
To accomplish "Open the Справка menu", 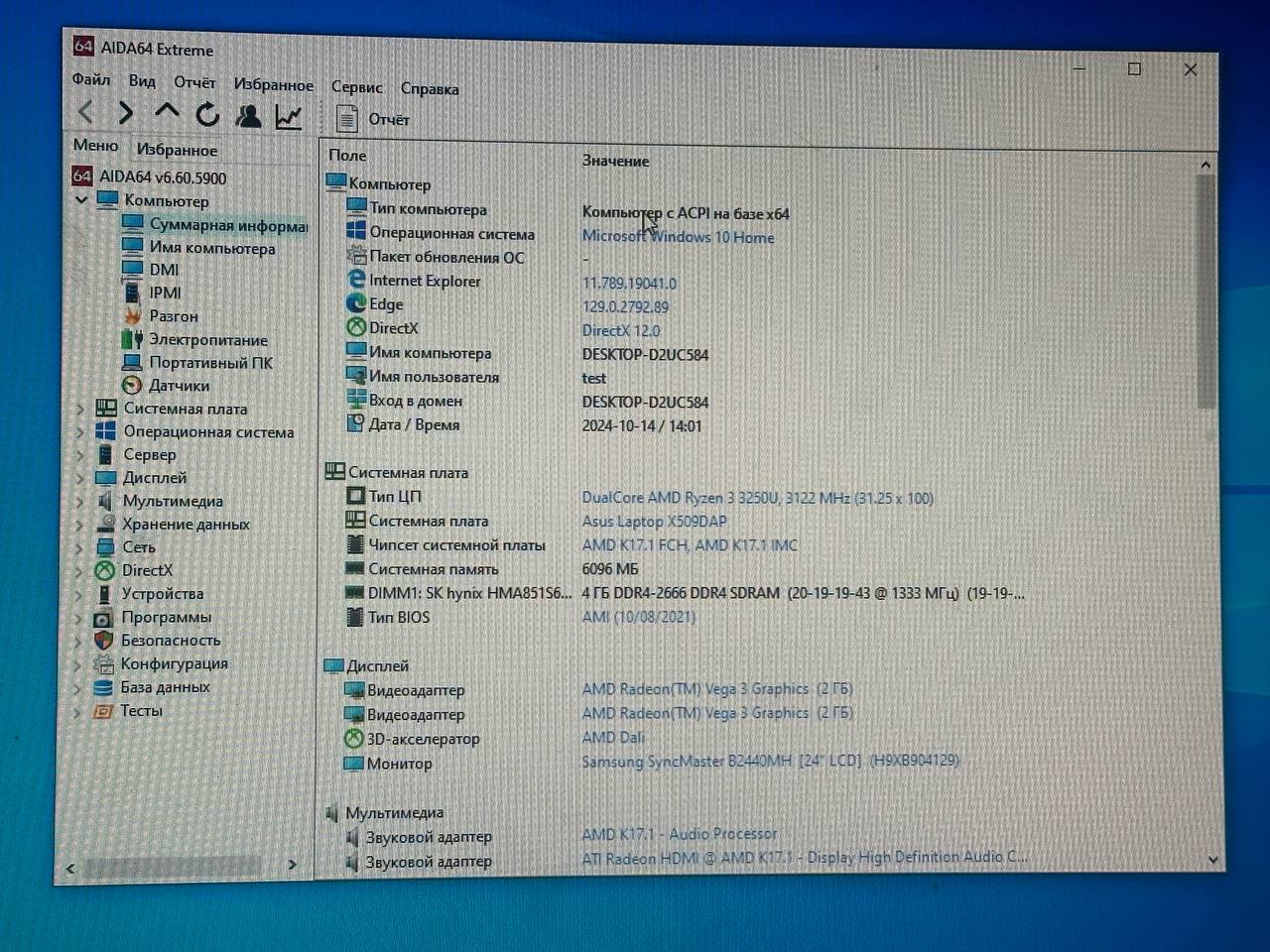I will coord(430,88).
